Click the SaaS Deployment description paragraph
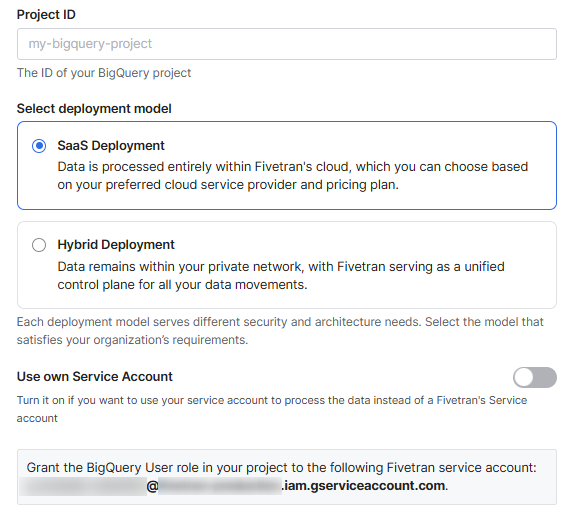 point(293,176)
